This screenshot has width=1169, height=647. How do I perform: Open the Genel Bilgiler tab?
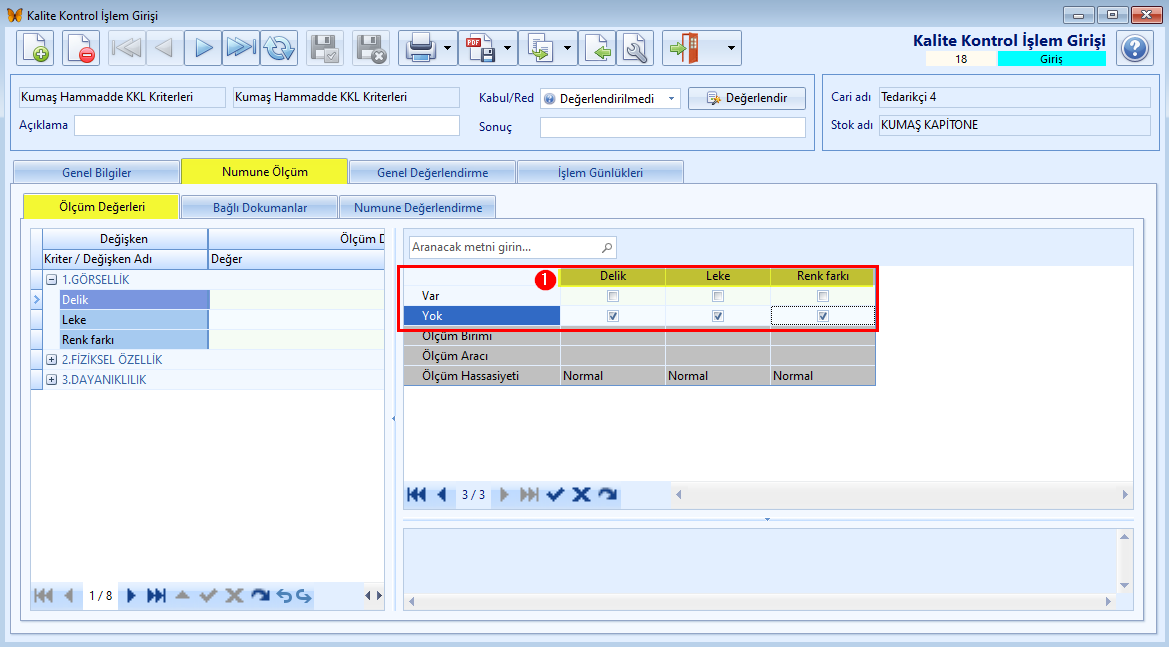point(96,172)
